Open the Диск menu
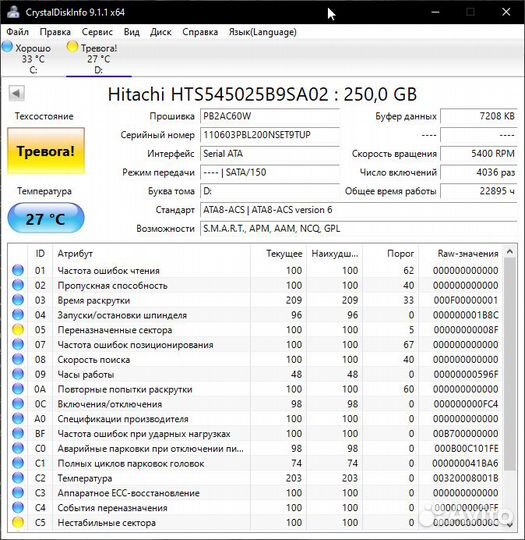 tap(161, 32)
